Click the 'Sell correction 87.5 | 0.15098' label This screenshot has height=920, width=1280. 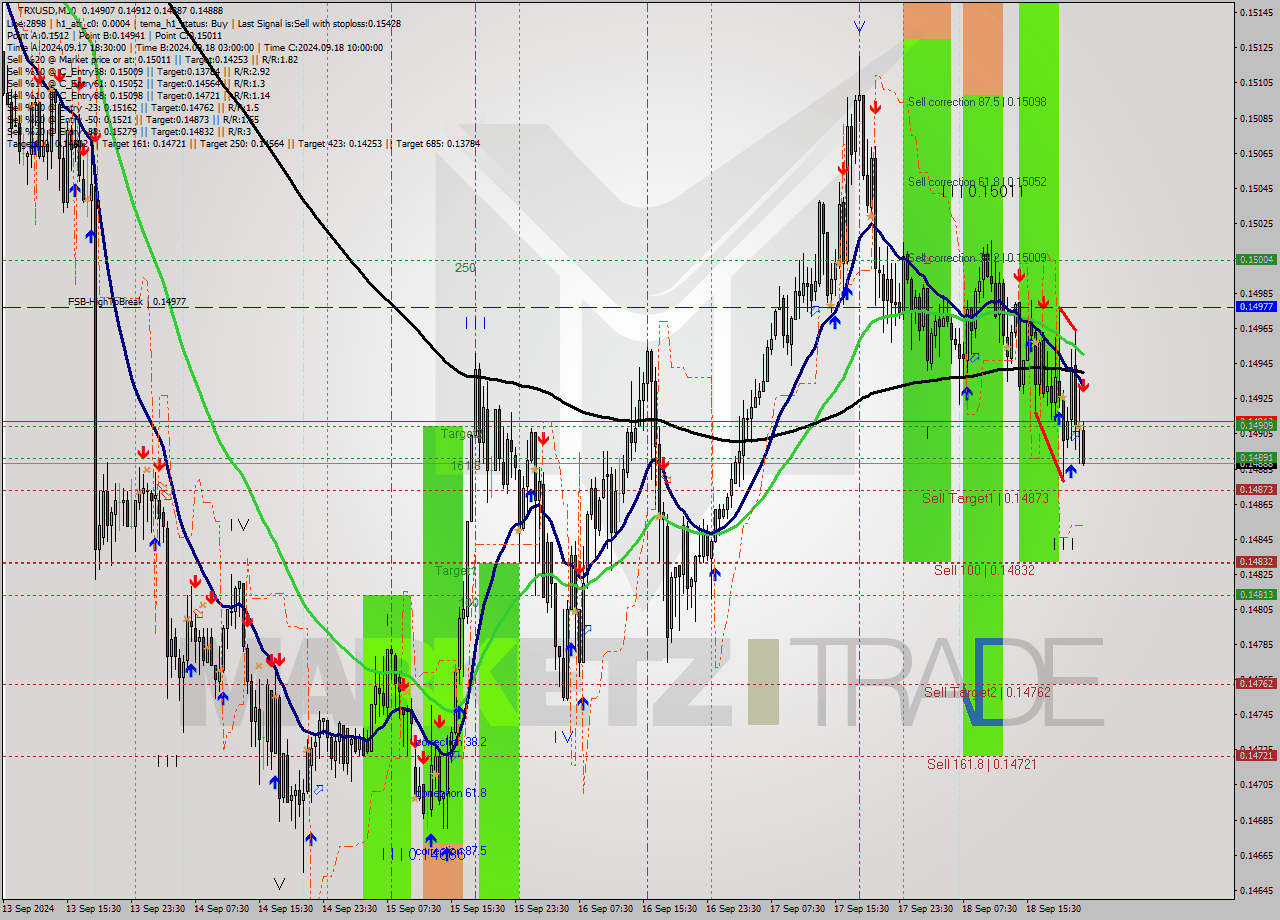click(x=977, y=102)
